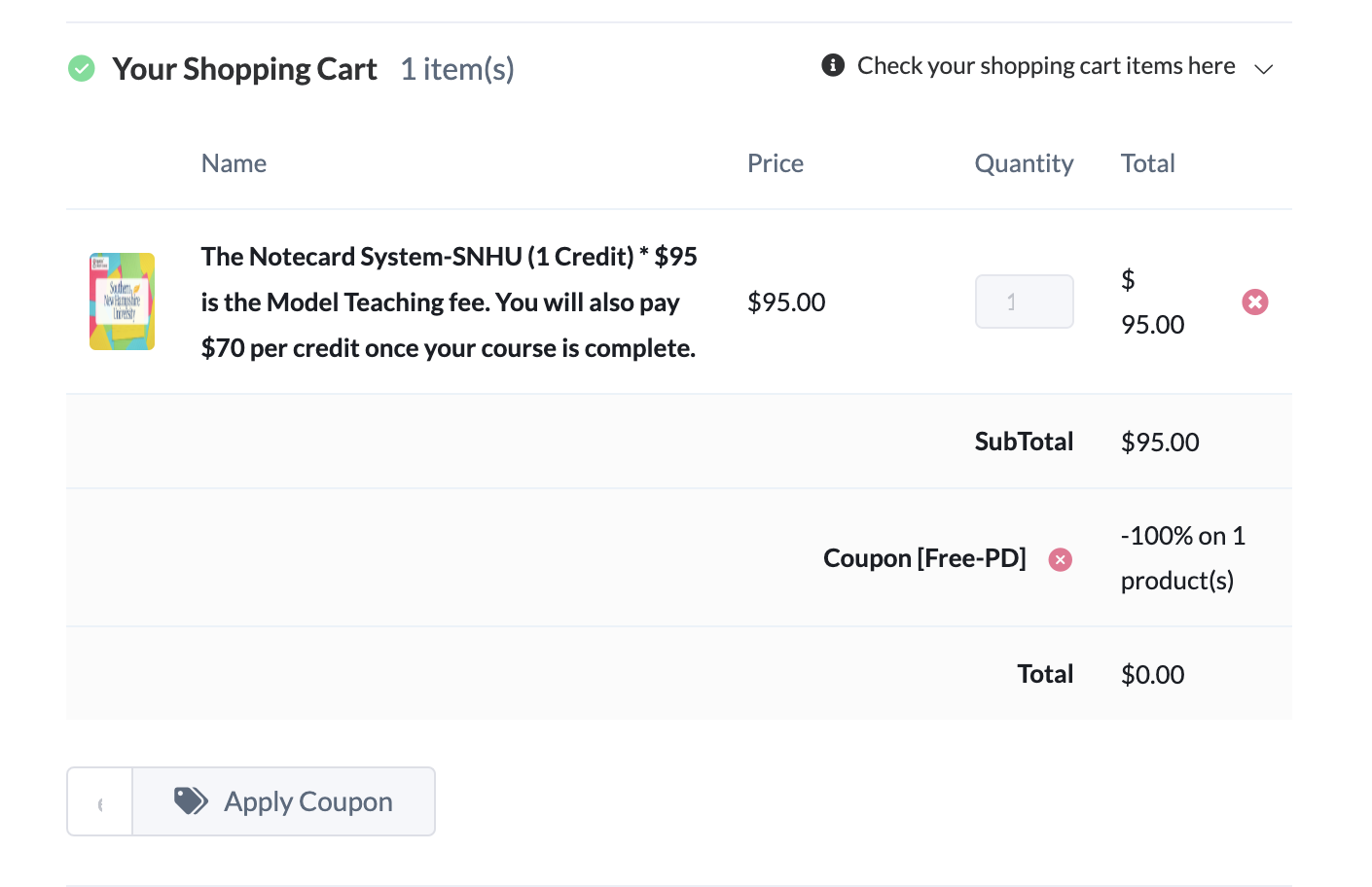This screenshot has width=1372, height=887.
Task: Click the $0.00 total amount
Action: (x=1153, y=675)
